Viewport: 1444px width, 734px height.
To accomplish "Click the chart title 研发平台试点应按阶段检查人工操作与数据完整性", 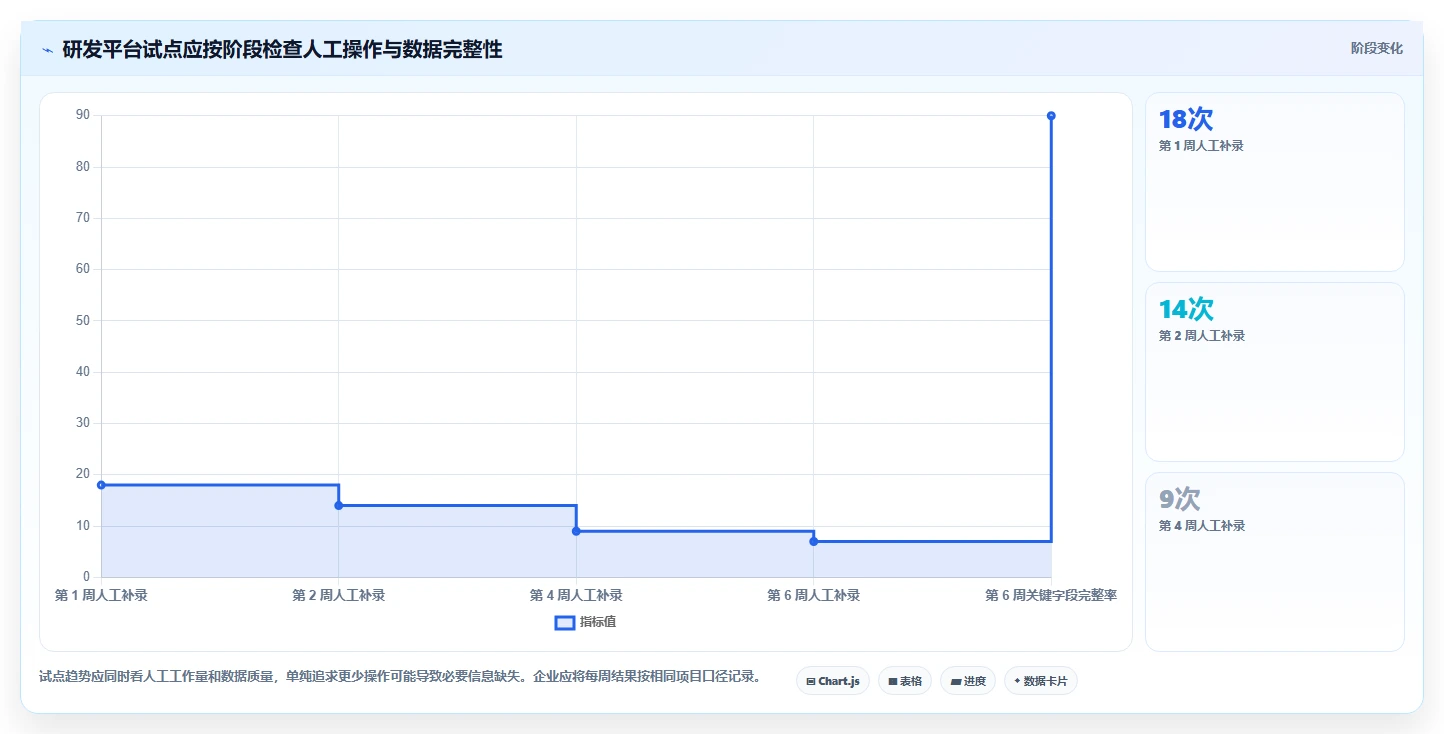I will 282,49.
